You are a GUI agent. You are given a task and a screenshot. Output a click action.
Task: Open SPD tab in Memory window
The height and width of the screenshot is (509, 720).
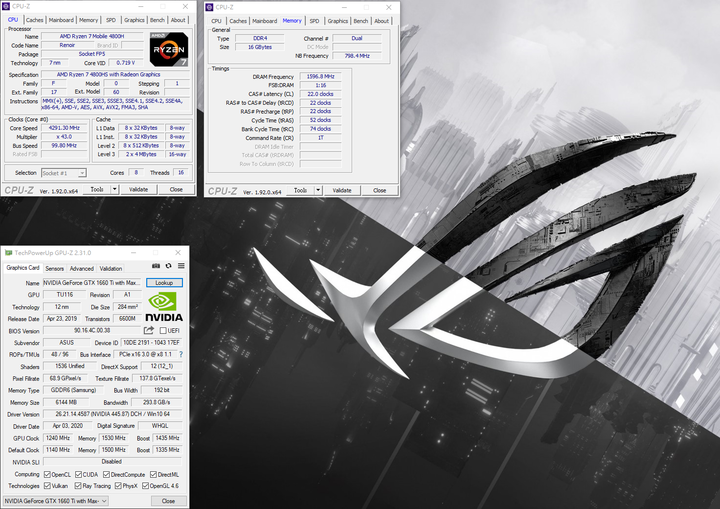(314, 21)
